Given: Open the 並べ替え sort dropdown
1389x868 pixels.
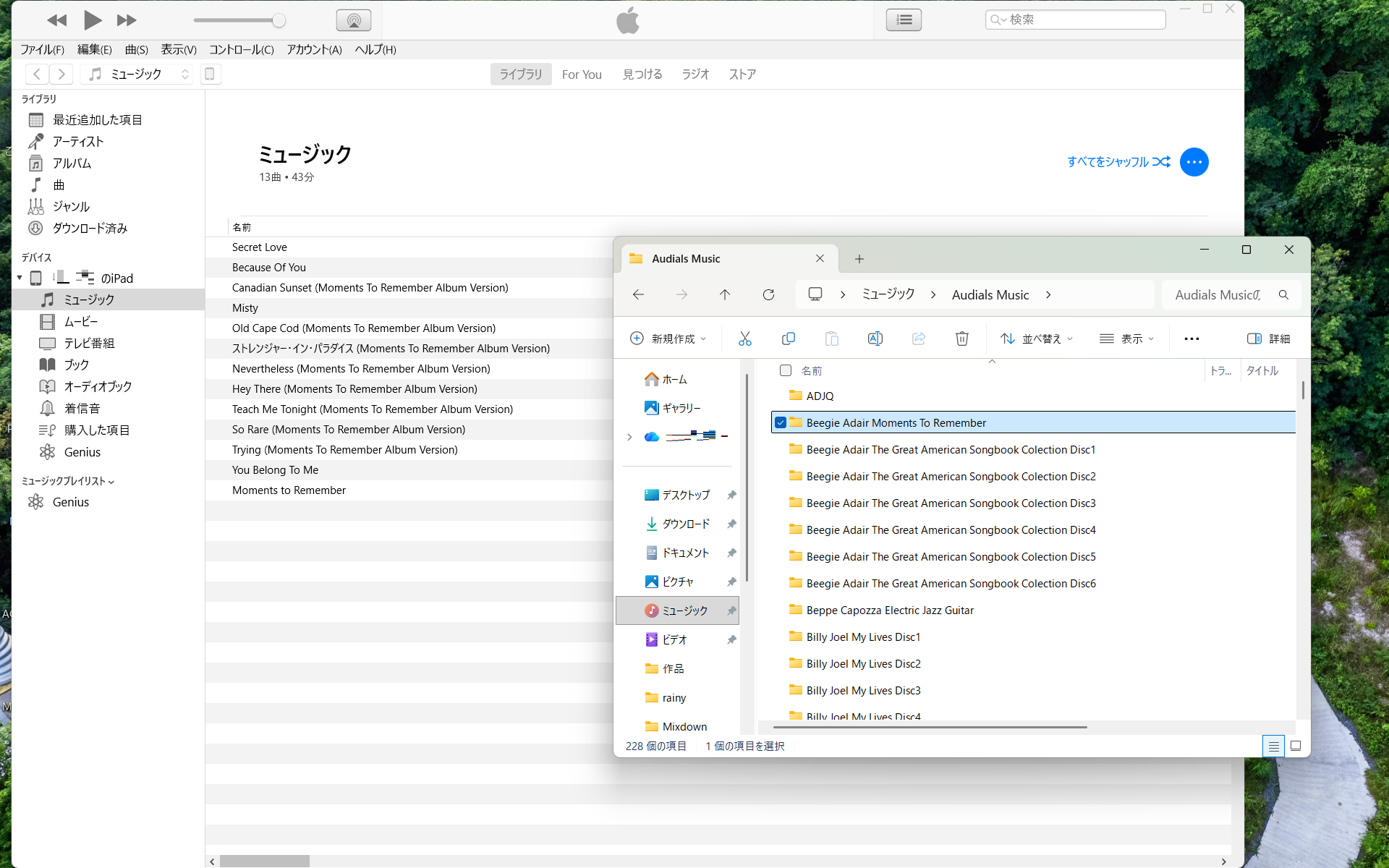Looking at the screenshot, I should coord(1037,339).
